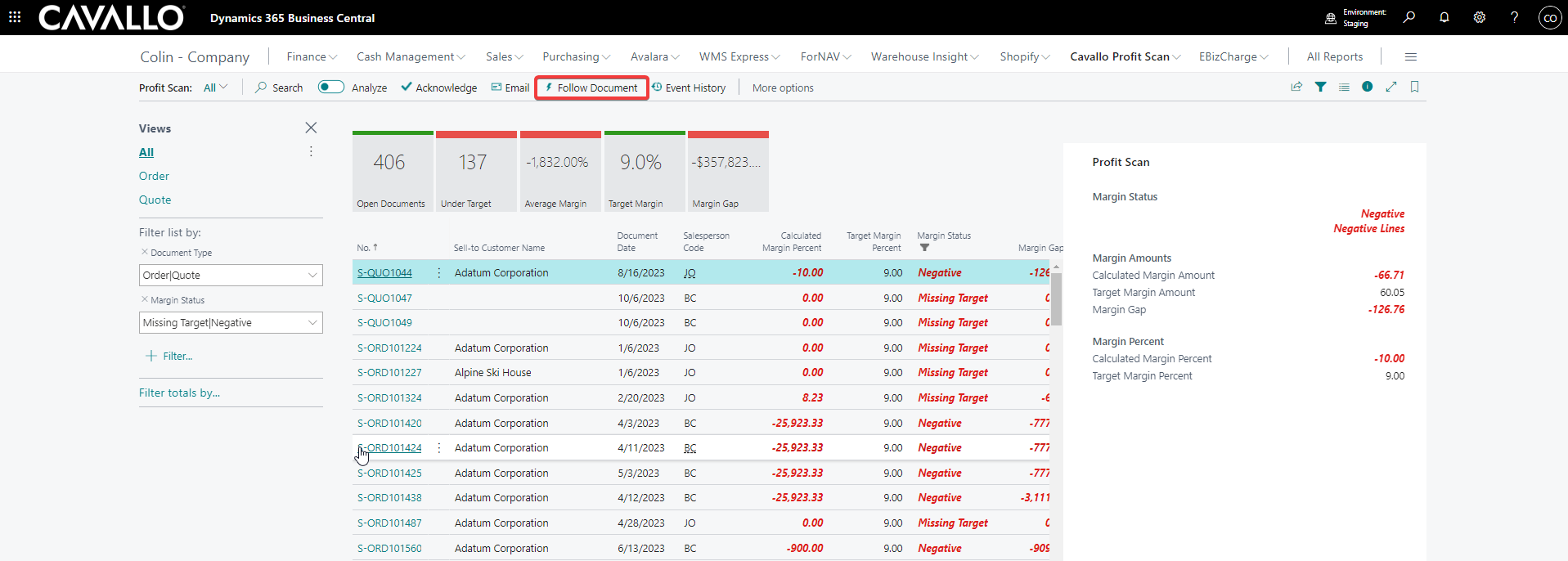This screenshot has height=561, width=1568.
Task: Click the list vertical scrollbar
Action: 1056,299
